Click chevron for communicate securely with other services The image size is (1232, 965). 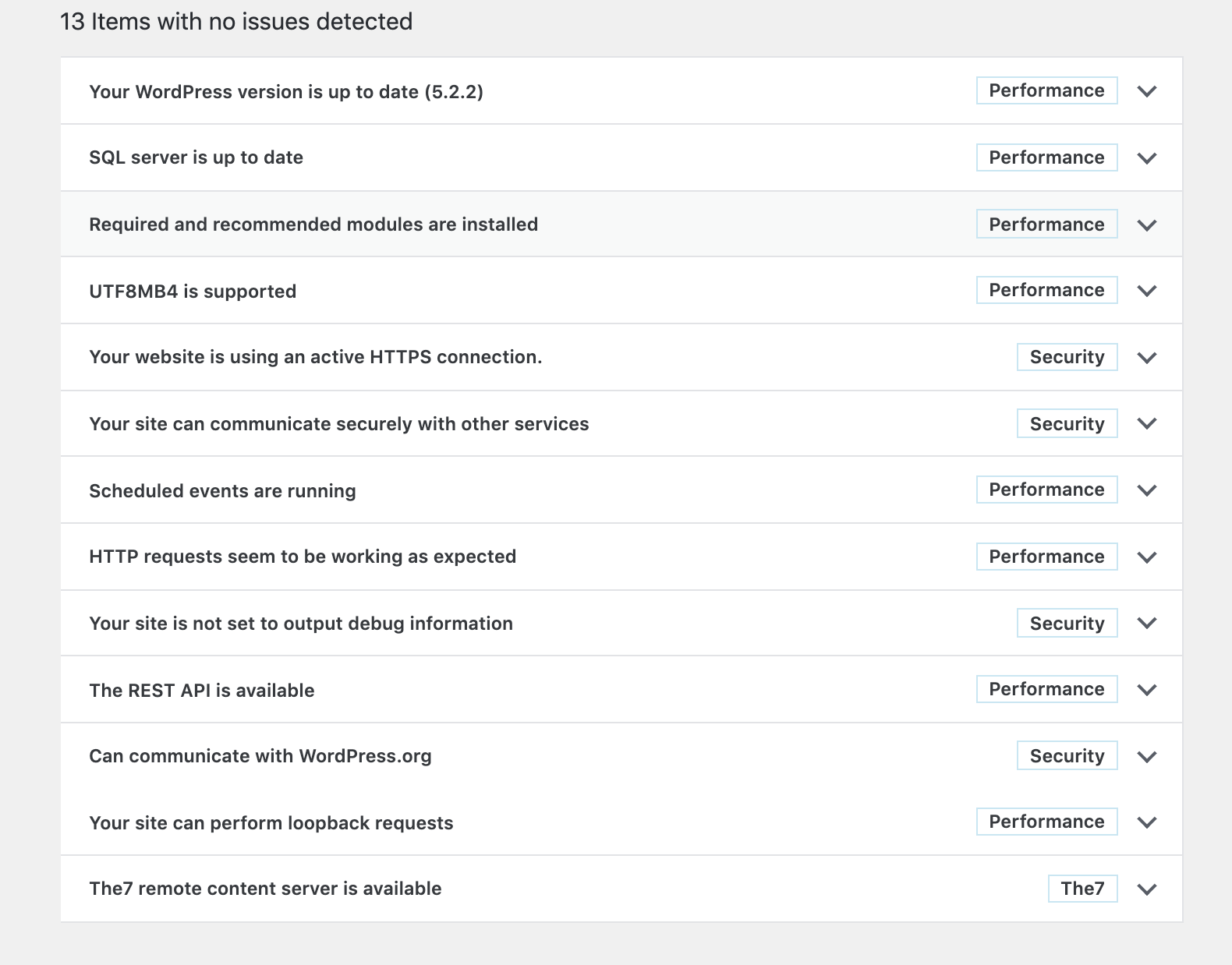(x=1146, y=424)
